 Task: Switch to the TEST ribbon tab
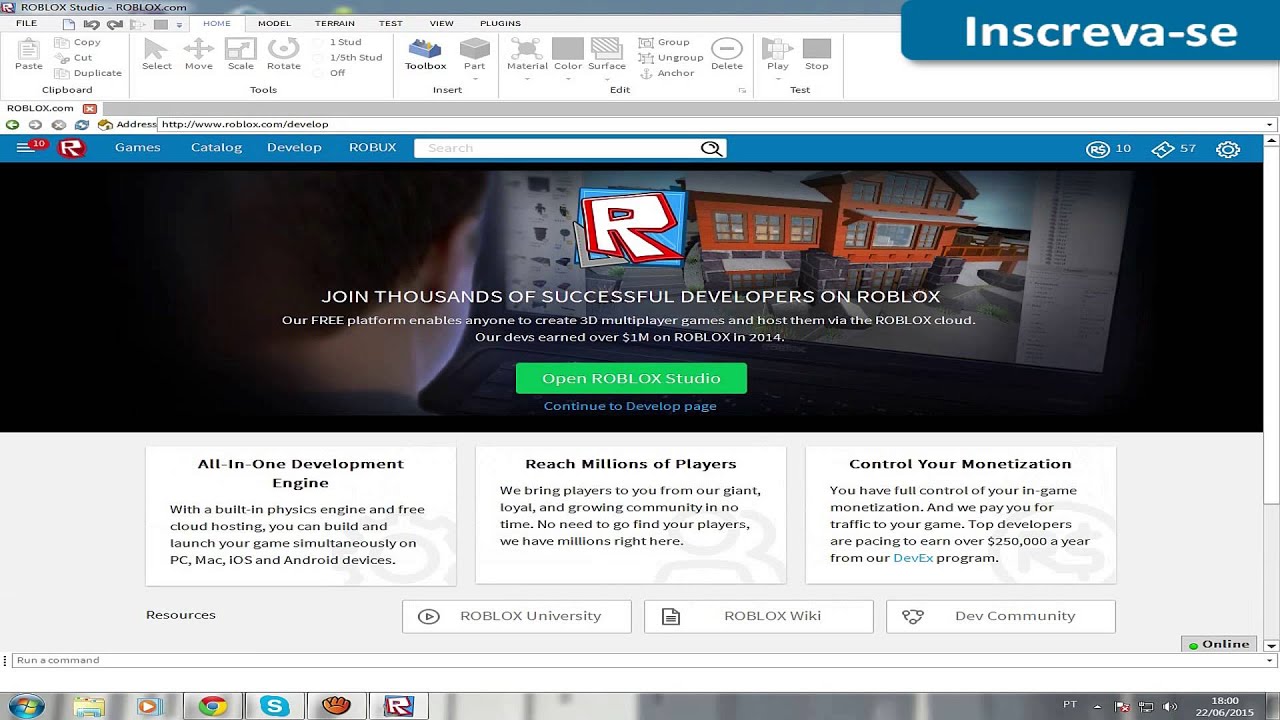click(x=391, y=23)
